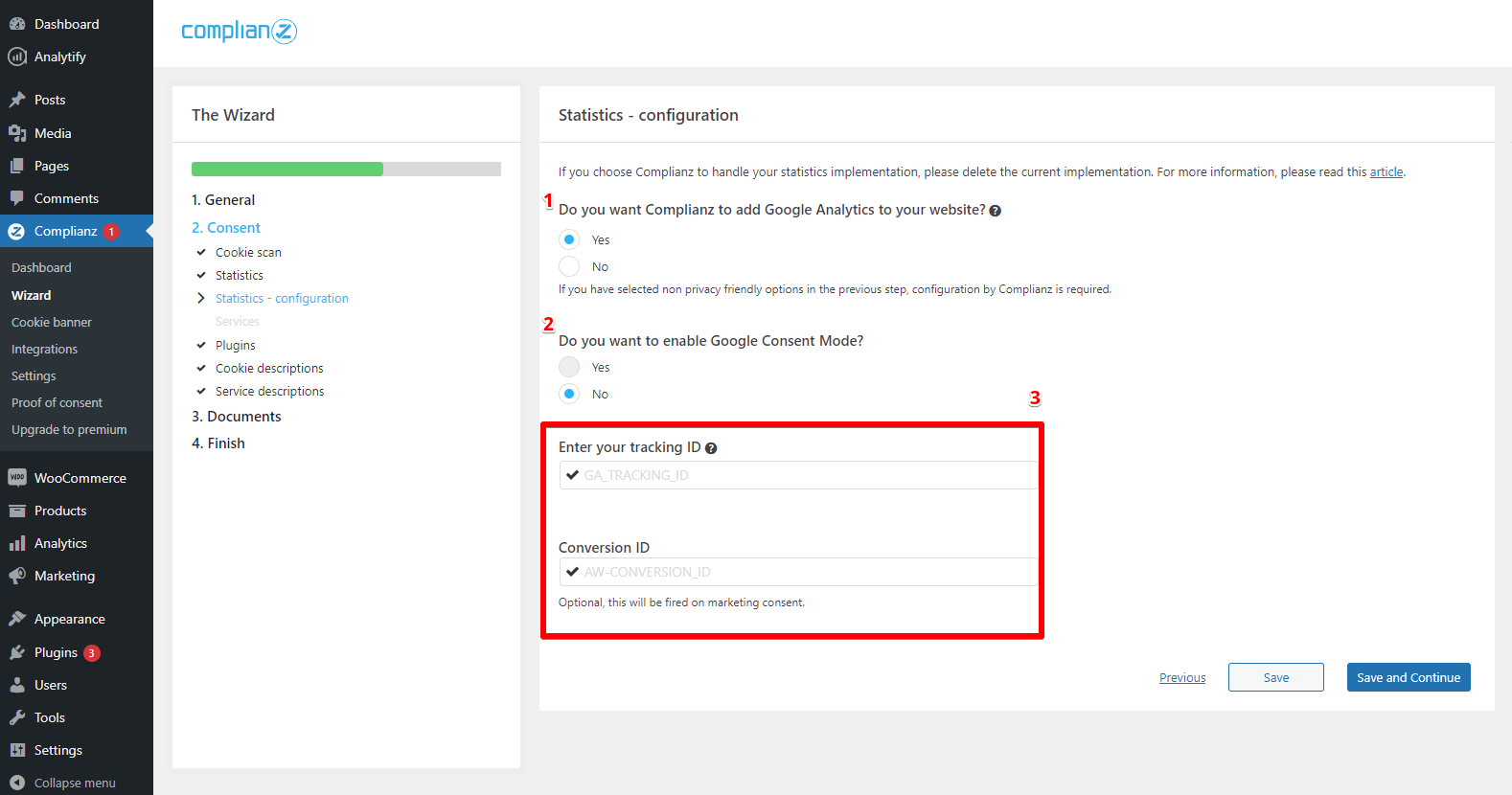Go to wizard section 1. General
Viewport: 1512px width, 795px height.
pyautogui.click(x=223, y=200)
